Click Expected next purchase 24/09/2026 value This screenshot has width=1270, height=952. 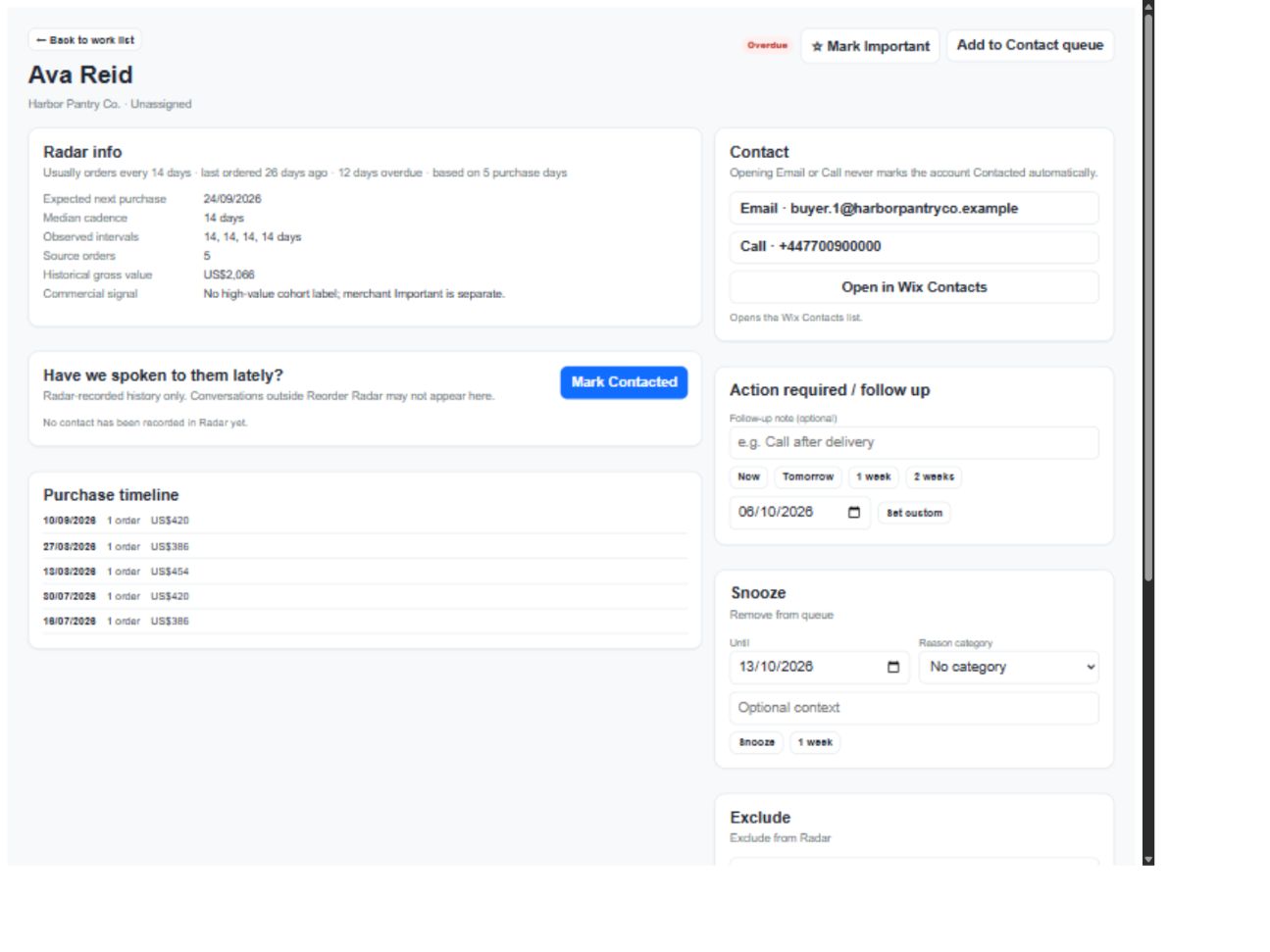(232, 199)
